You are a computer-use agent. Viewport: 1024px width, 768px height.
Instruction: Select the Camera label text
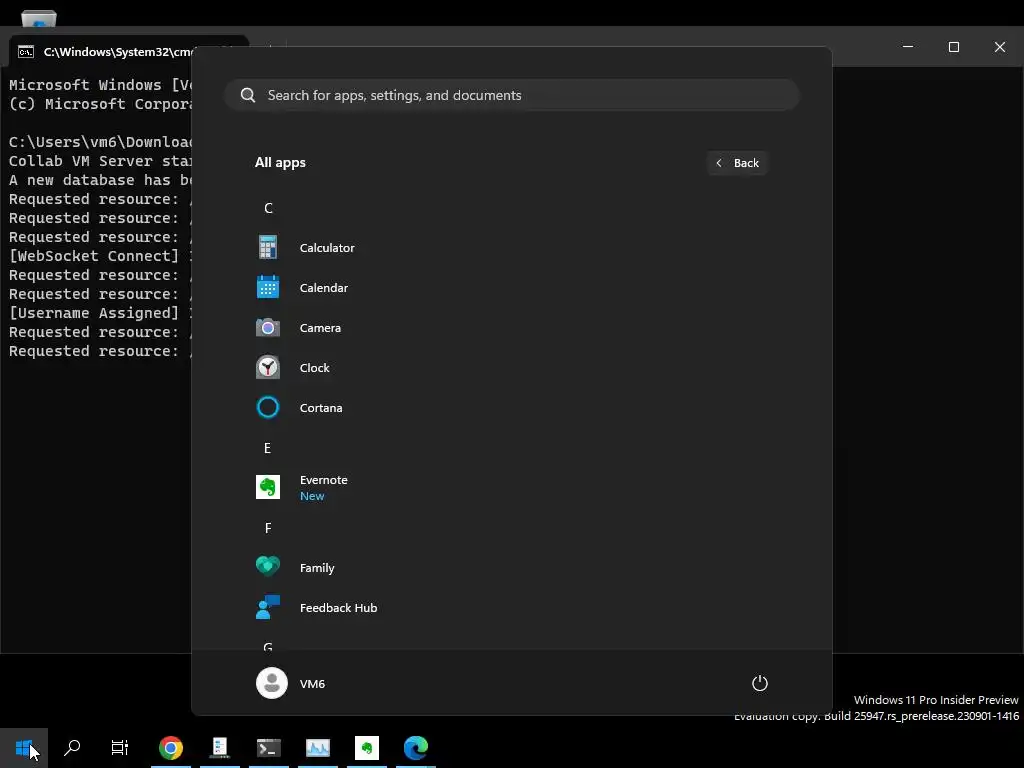[320, 328]
